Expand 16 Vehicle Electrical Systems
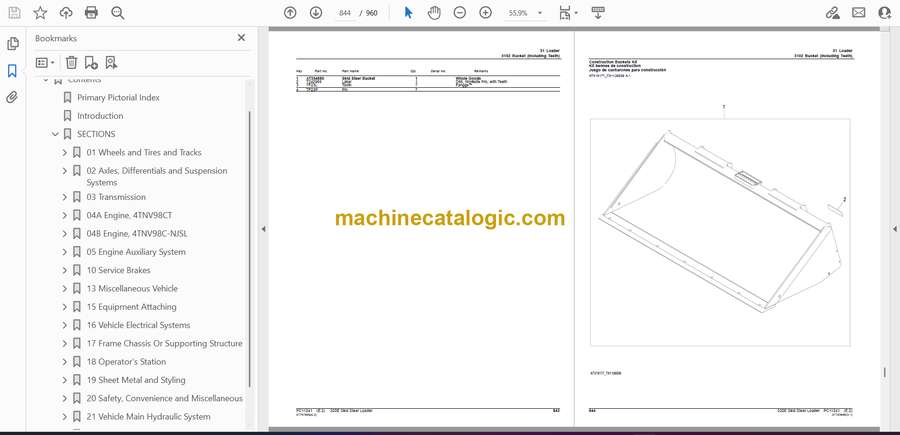Image resolution: width=900 pixels, height=435 pixels. 64,325
